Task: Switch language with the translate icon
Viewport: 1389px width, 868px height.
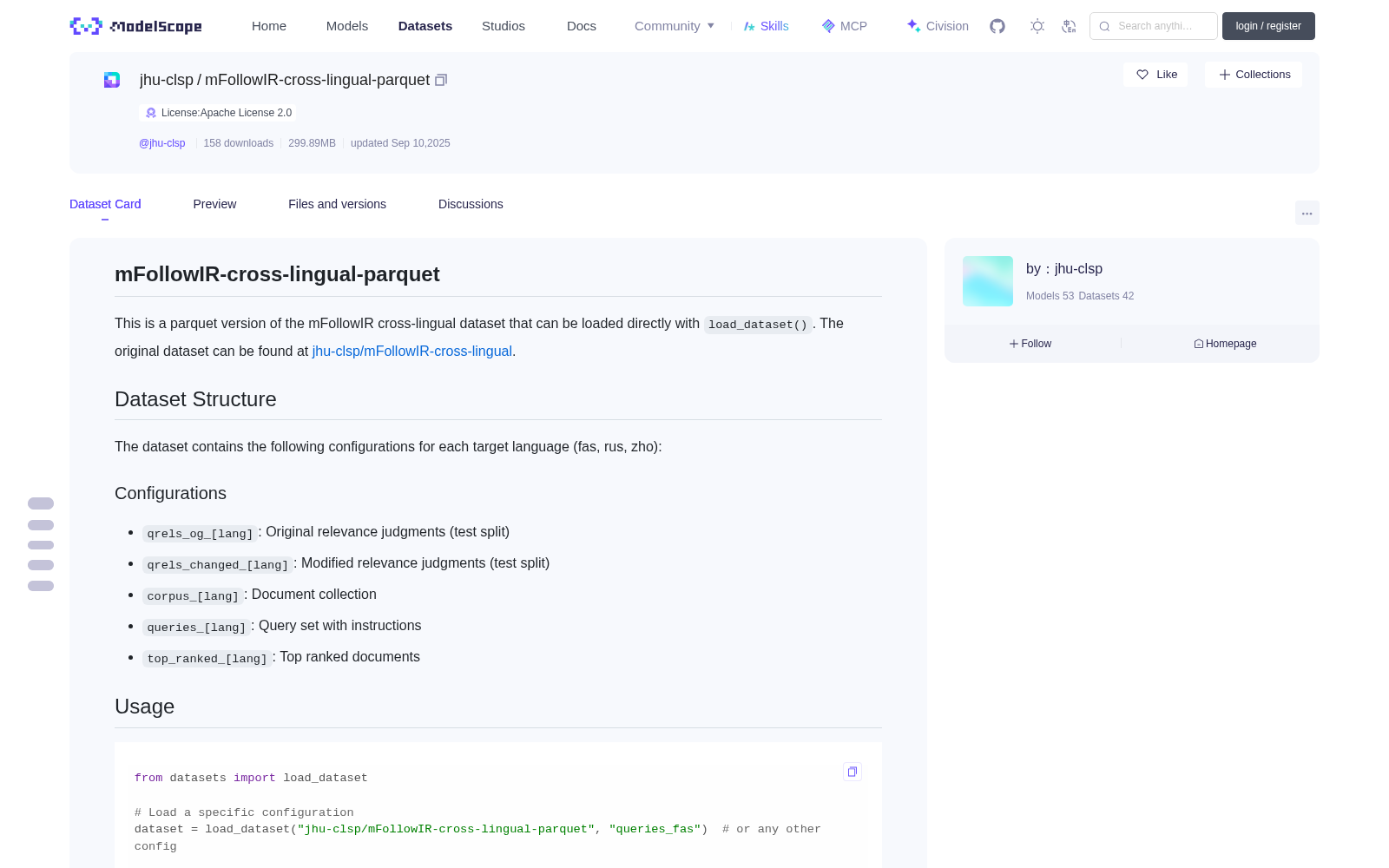Action: pos(1069,26)
